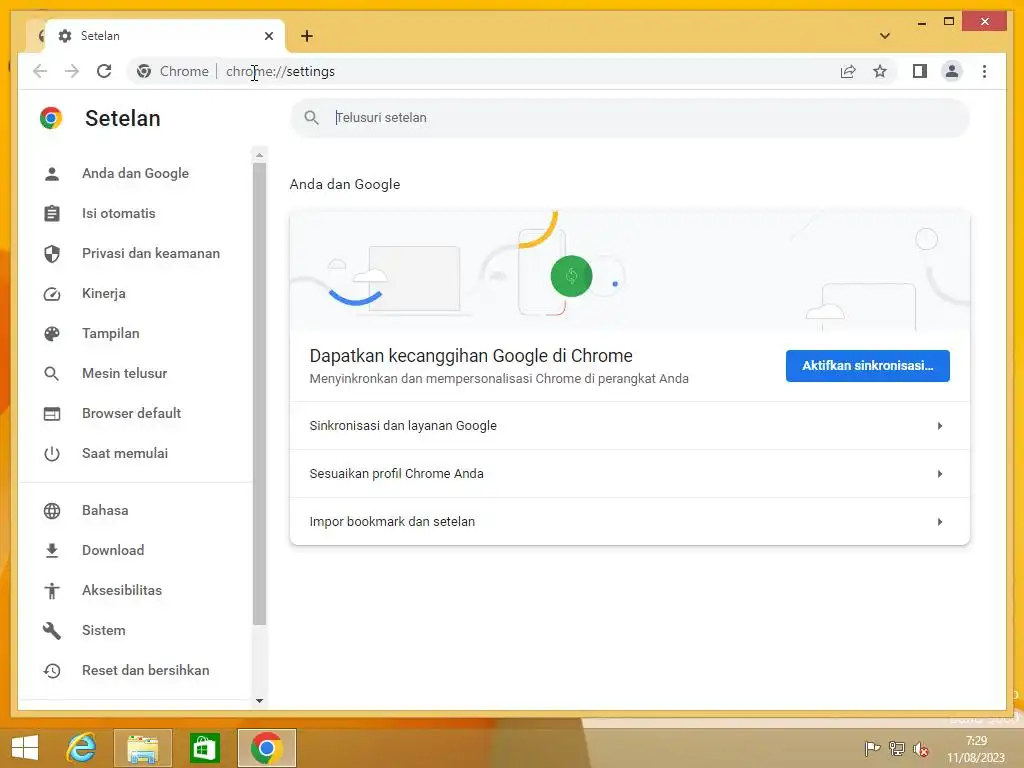
Task: Click the sidebar scrollbar down arrow
Action: pyautogui.click(x=259, y=701)
